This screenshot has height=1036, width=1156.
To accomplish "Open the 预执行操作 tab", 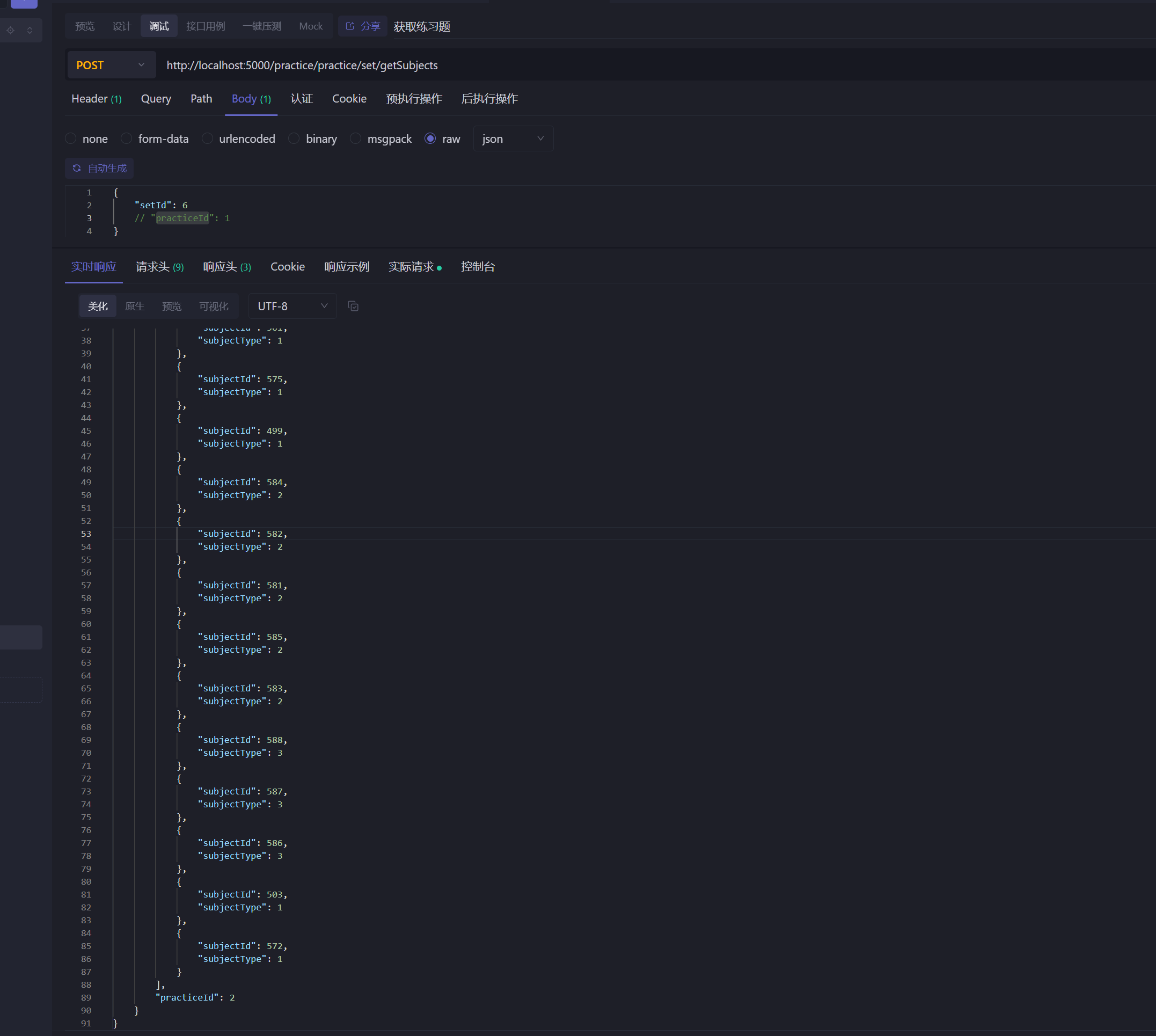I will pos(414,99).
